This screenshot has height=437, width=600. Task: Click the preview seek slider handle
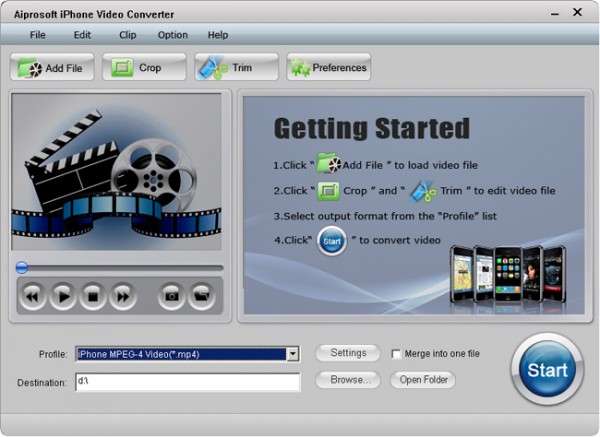tap(22, 267)
